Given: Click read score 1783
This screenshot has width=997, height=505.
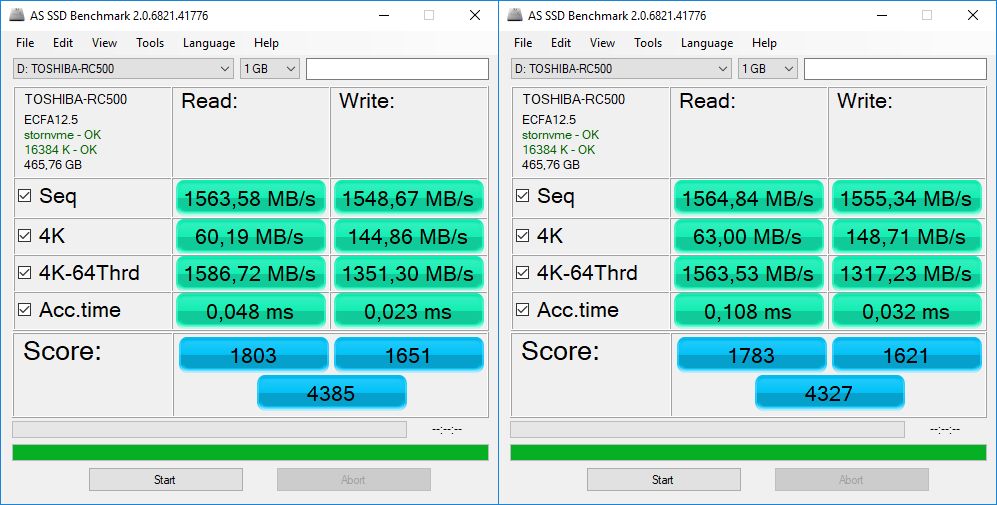Looking at the screenshot, I should (x=752, y=354).
